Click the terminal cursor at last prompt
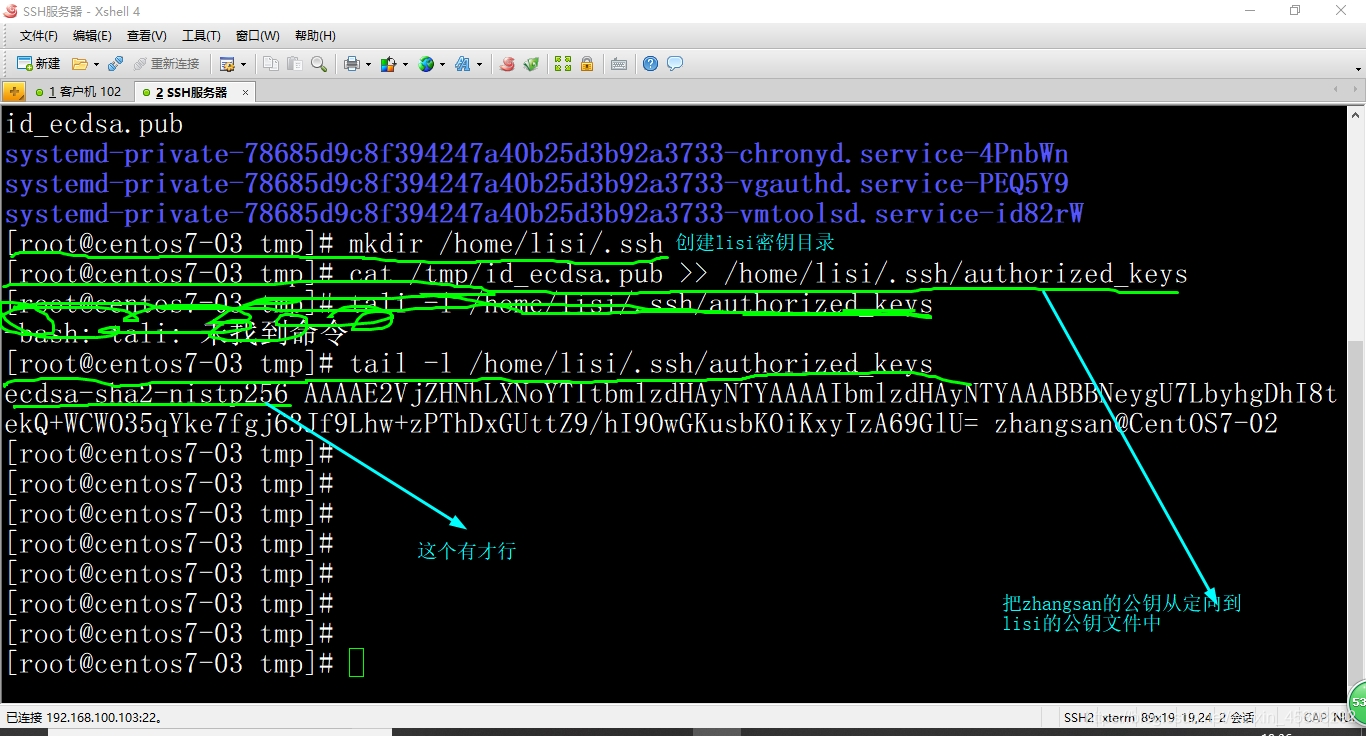This screenshot has height=736, width=1366. (x=356, y=663)
